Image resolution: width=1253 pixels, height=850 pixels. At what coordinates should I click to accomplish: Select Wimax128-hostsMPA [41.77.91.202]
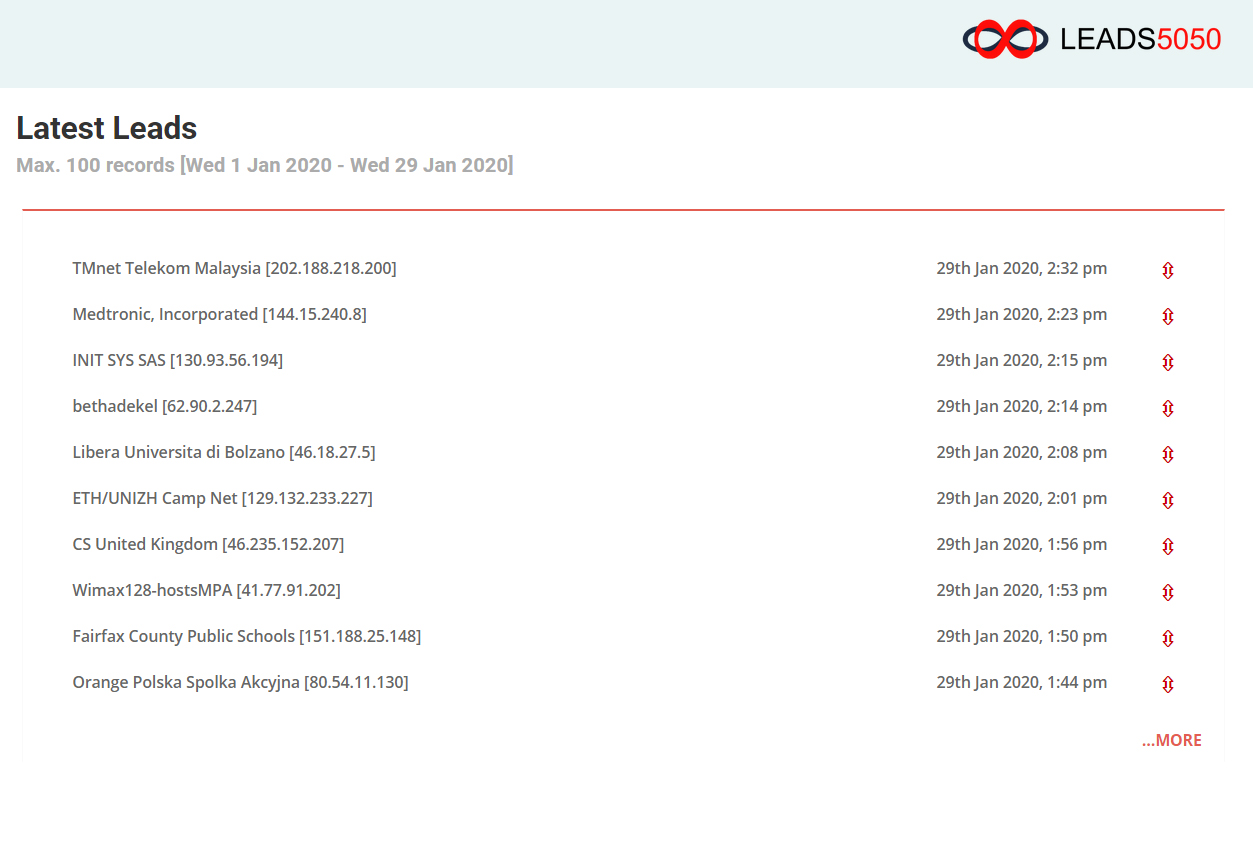tap(206, 590)
